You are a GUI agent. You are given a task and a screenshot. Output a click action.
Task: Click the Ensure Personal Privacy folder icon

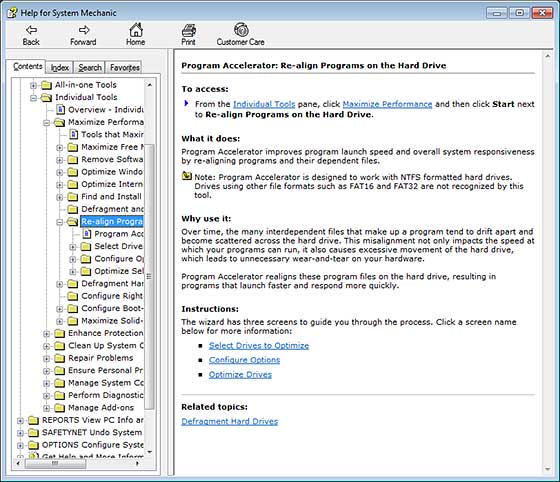tap(60, 371)
